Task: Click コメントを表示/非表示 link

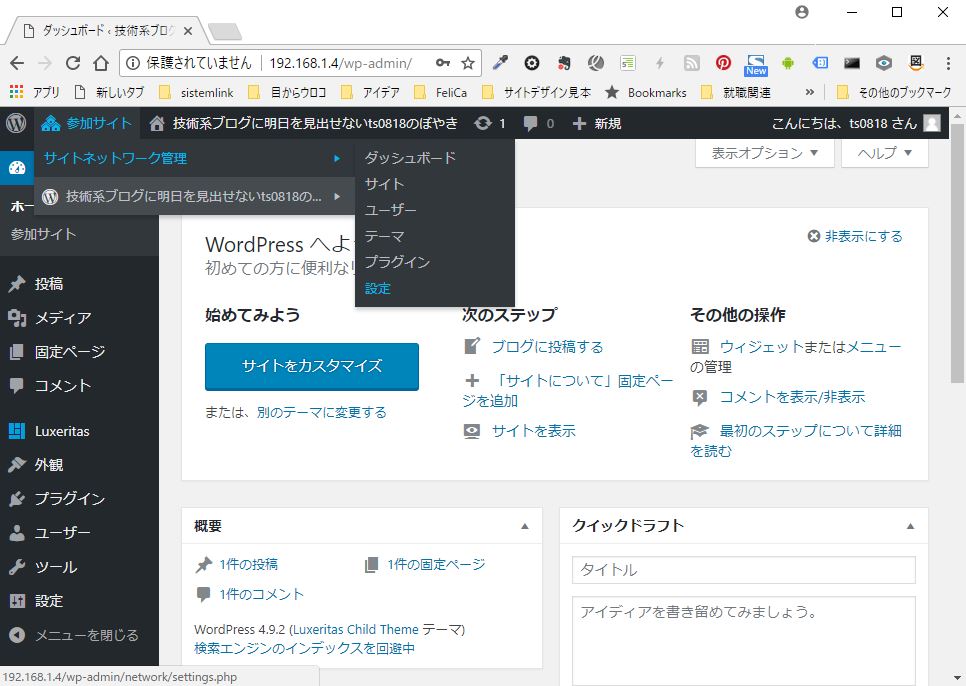Action: click(x=792, y=397)
